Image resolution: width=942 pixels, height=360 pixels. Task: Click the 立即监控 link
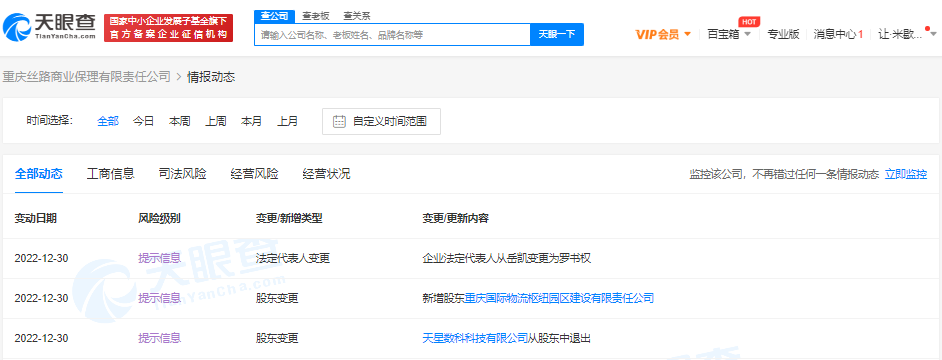(906, 174)
